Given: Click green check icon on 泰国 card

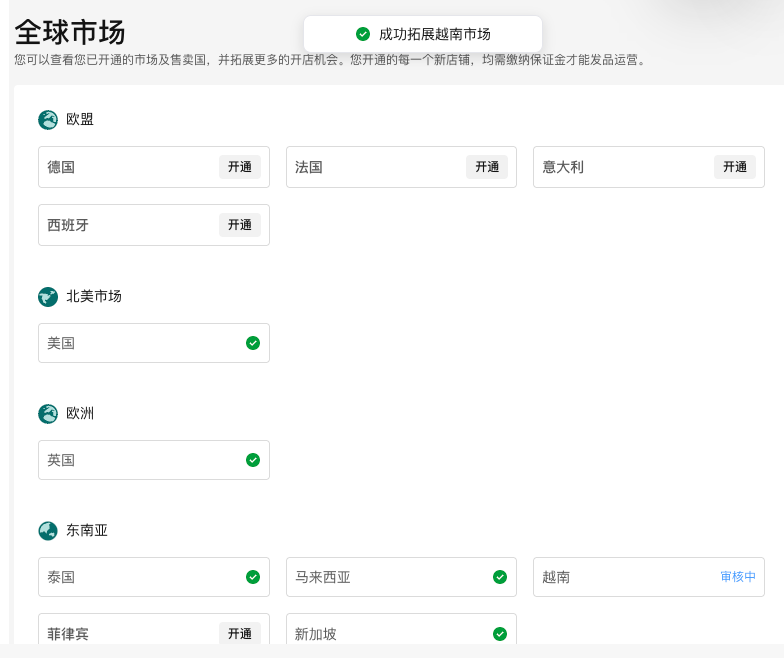Looking at the screenshot, I should coord(253,577).
